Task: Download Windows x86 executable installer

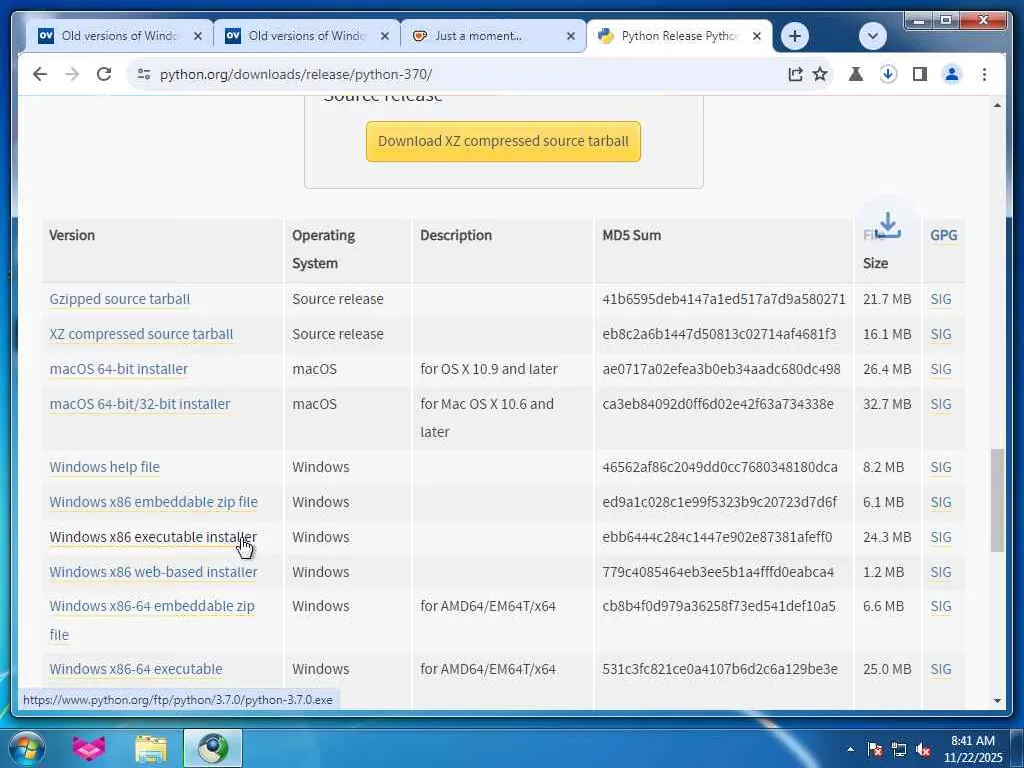Action: point(153,537)
